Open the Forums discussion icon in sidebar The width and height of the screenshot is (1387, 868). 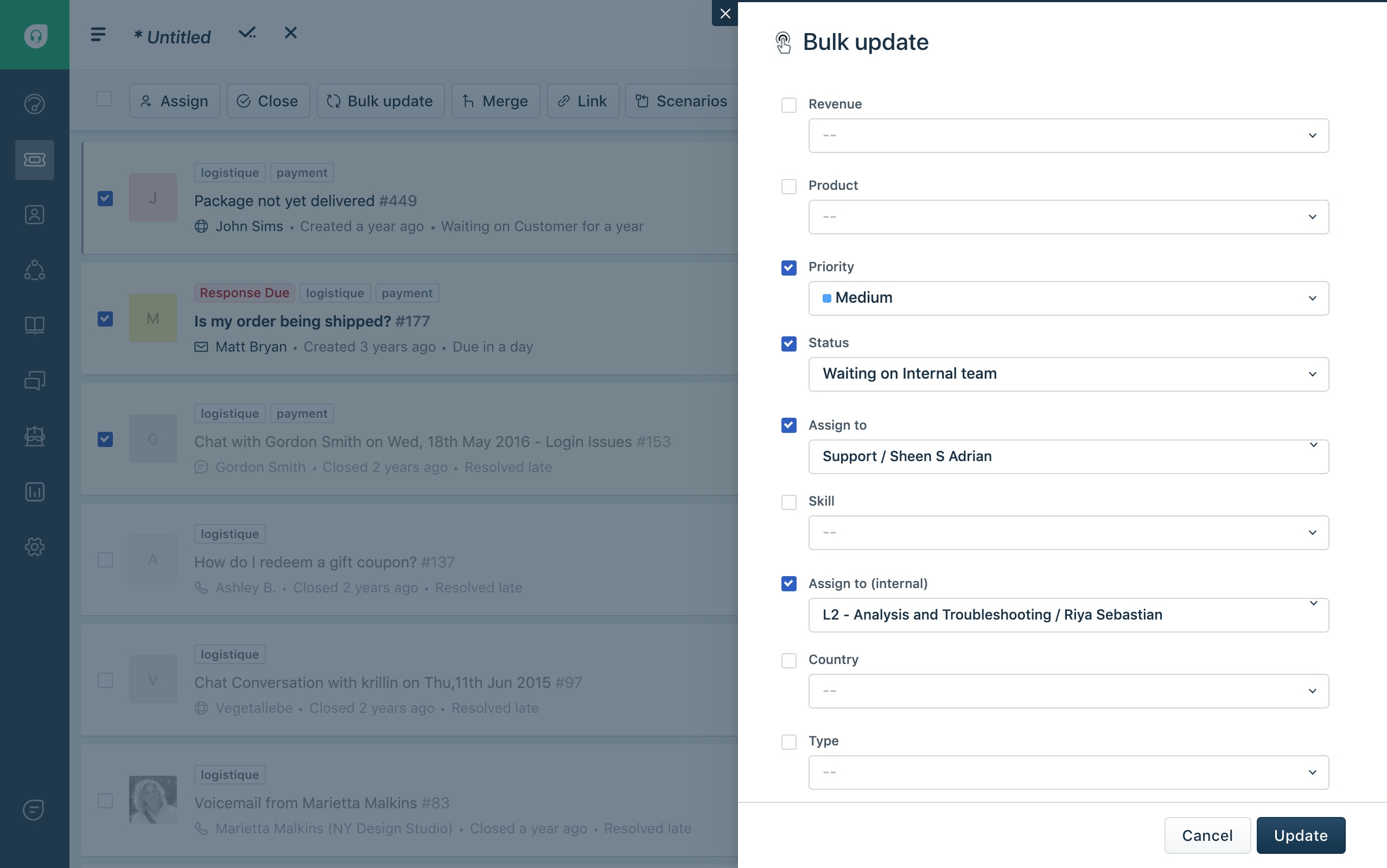click(34, 380)
